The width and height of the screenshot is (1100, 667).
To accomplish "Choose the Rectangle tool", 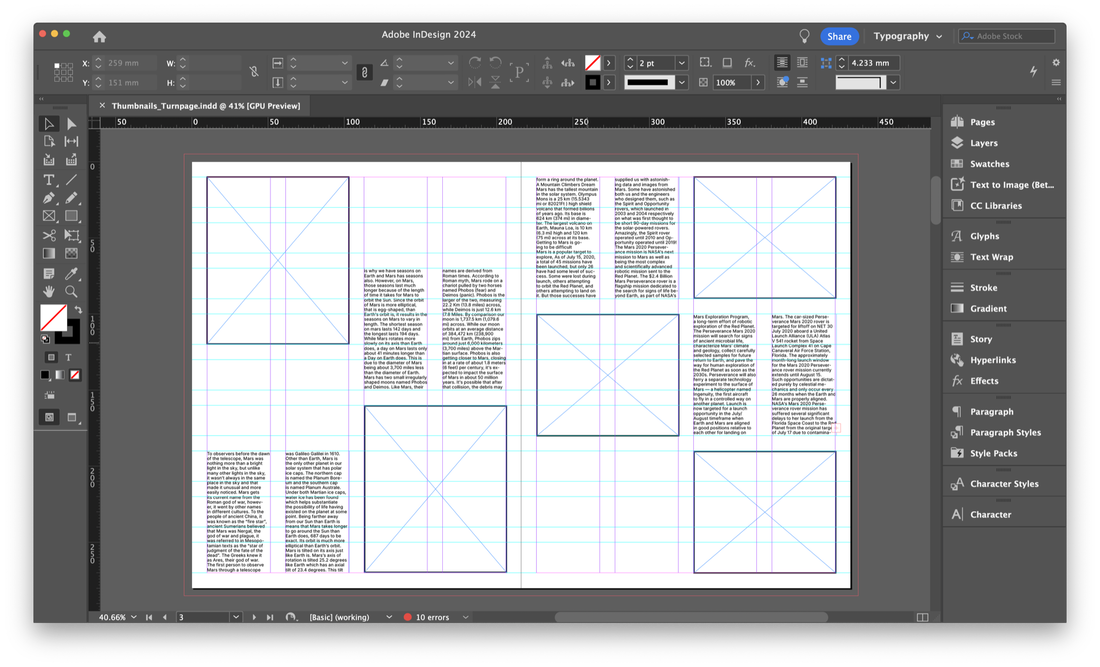I will tap(72, 217).
